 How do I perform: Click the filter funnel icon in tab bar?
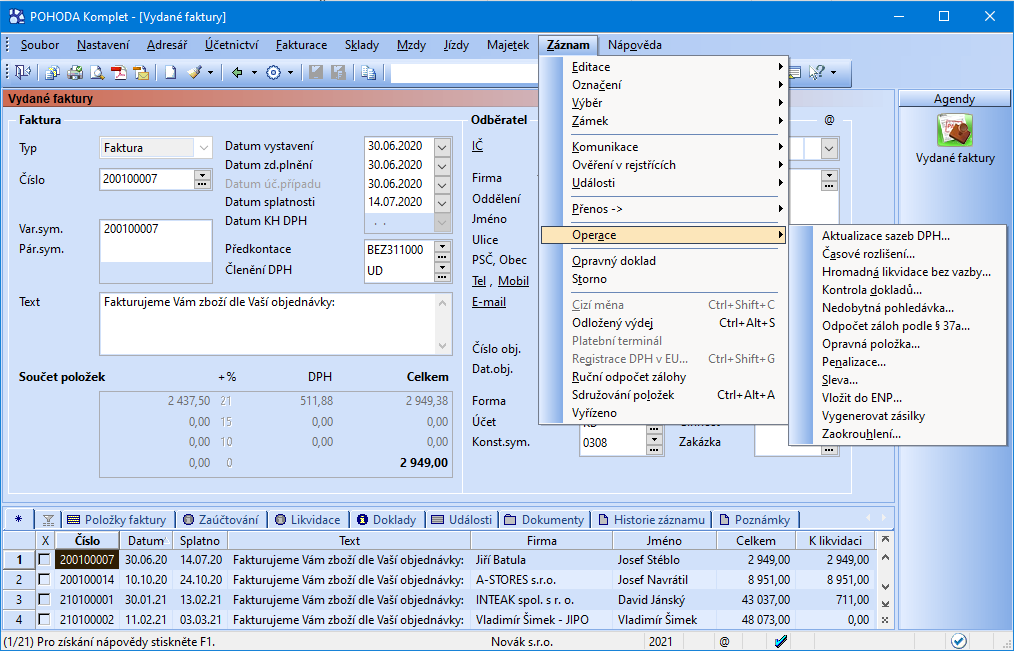pyautogui.click(x=48, y=520)
